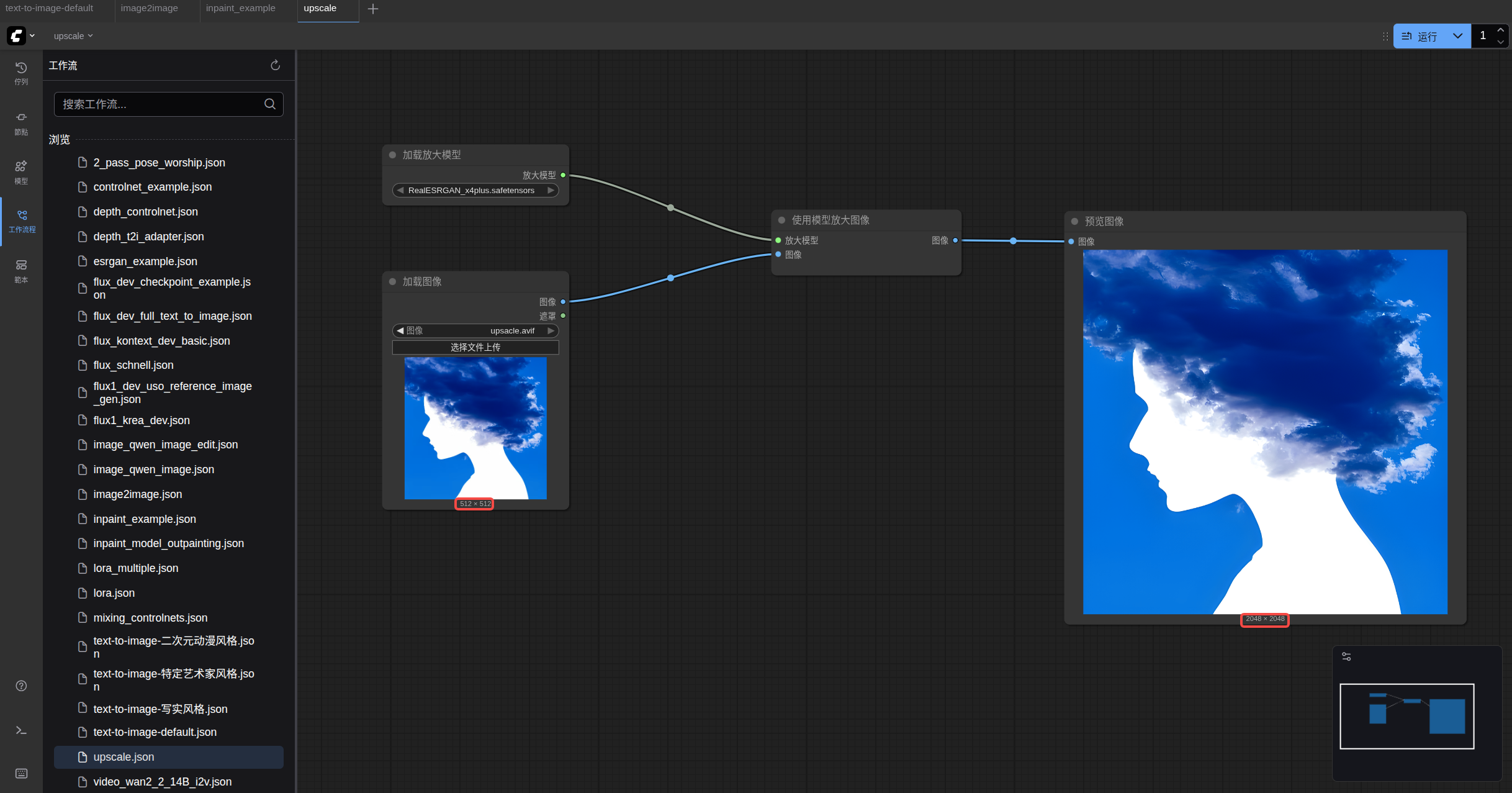Viewport: 1512px width, 793px height.
Task: Open the logo menu chevron
Action: point(32,35)
